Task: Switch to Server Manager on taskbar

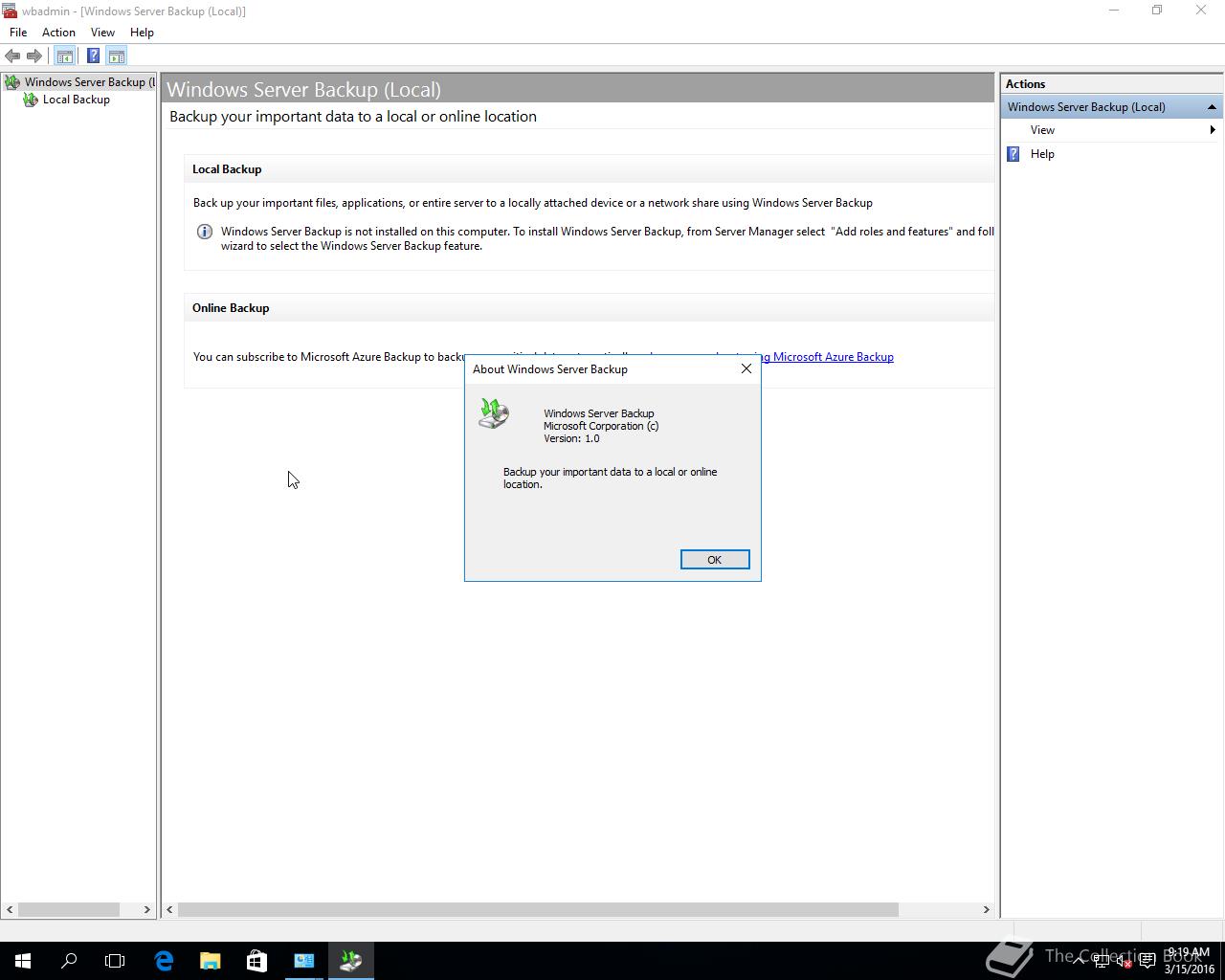Action: (x=303, y=961)
